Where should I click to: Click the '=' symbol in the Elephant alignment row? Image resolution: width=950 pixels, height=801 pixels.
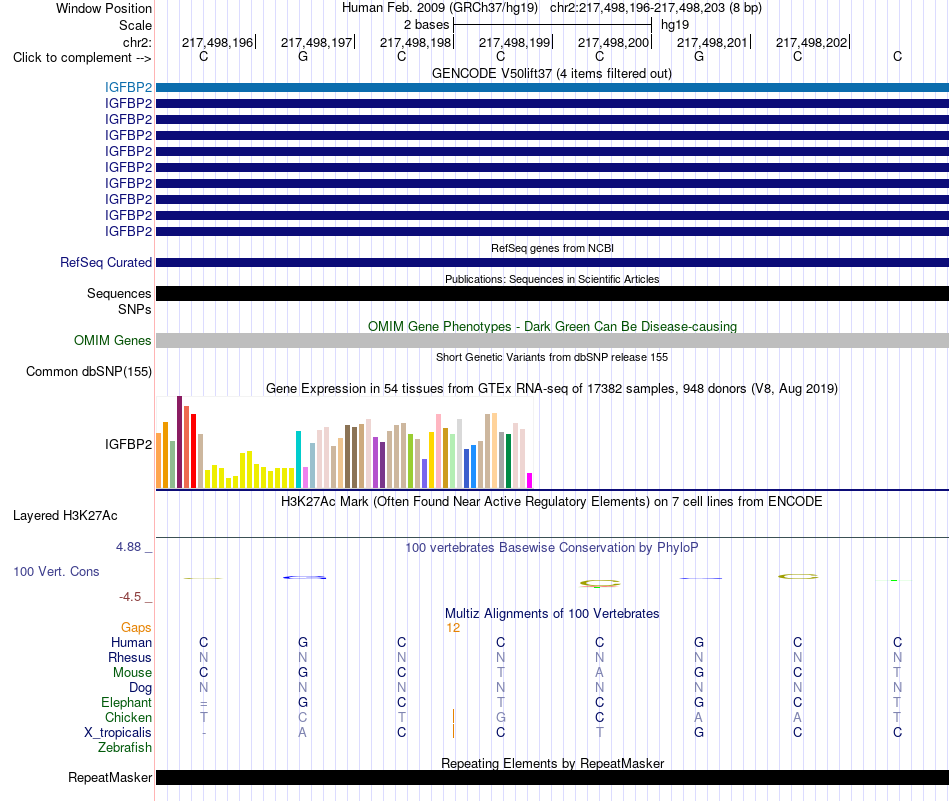(x=204, y=703)
